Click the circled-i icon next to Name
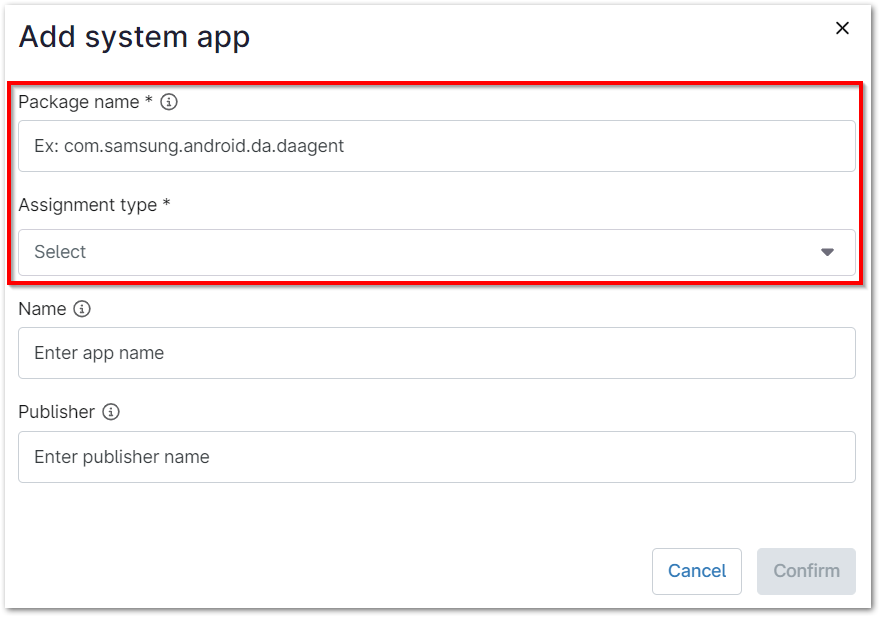The height and width of the screenshot is (617, 880). 80,309
